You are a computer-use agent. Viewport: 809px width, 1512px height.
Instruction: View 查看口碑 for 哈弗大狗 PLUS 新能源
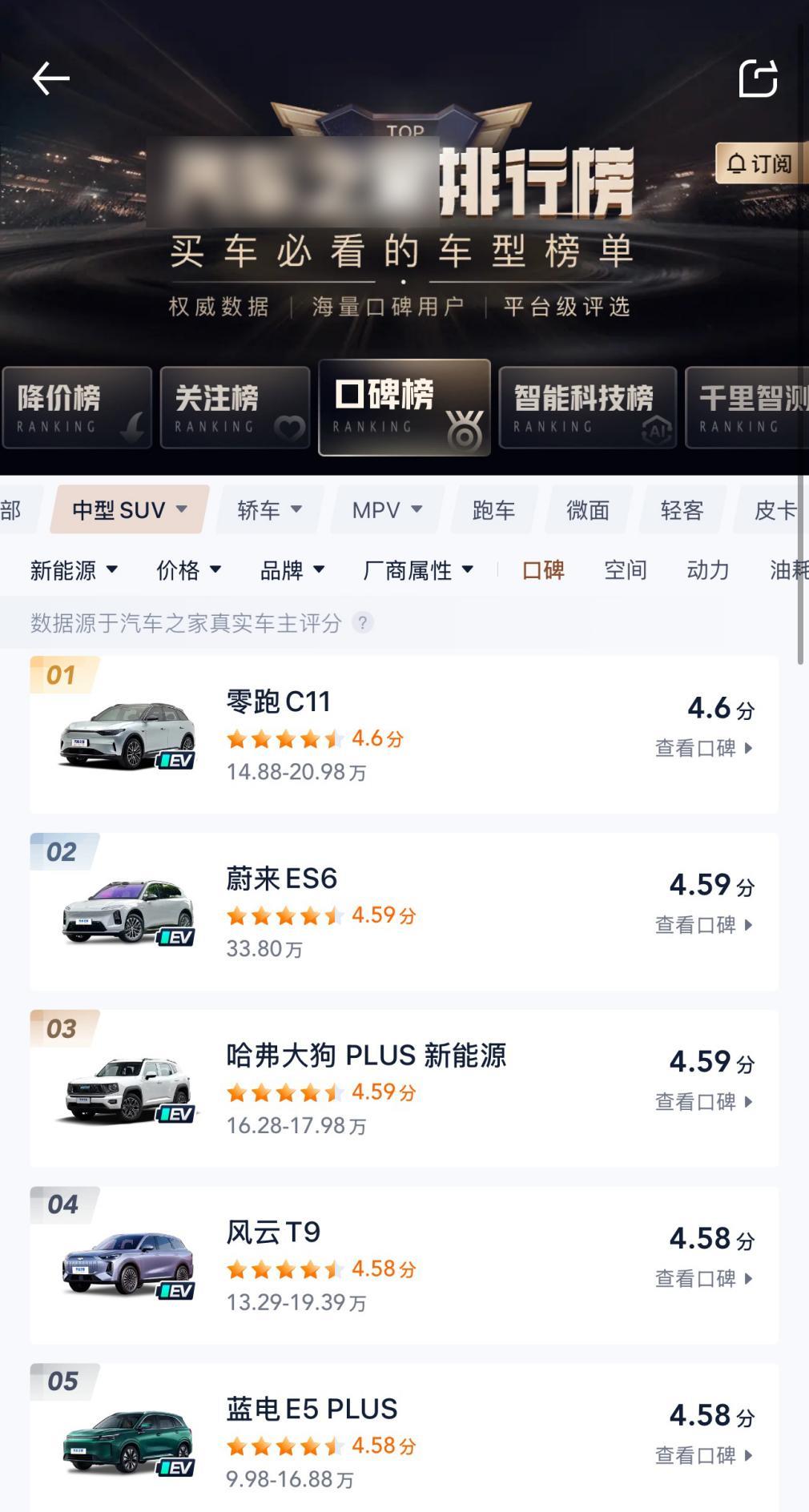click(x=704, y=1102)
